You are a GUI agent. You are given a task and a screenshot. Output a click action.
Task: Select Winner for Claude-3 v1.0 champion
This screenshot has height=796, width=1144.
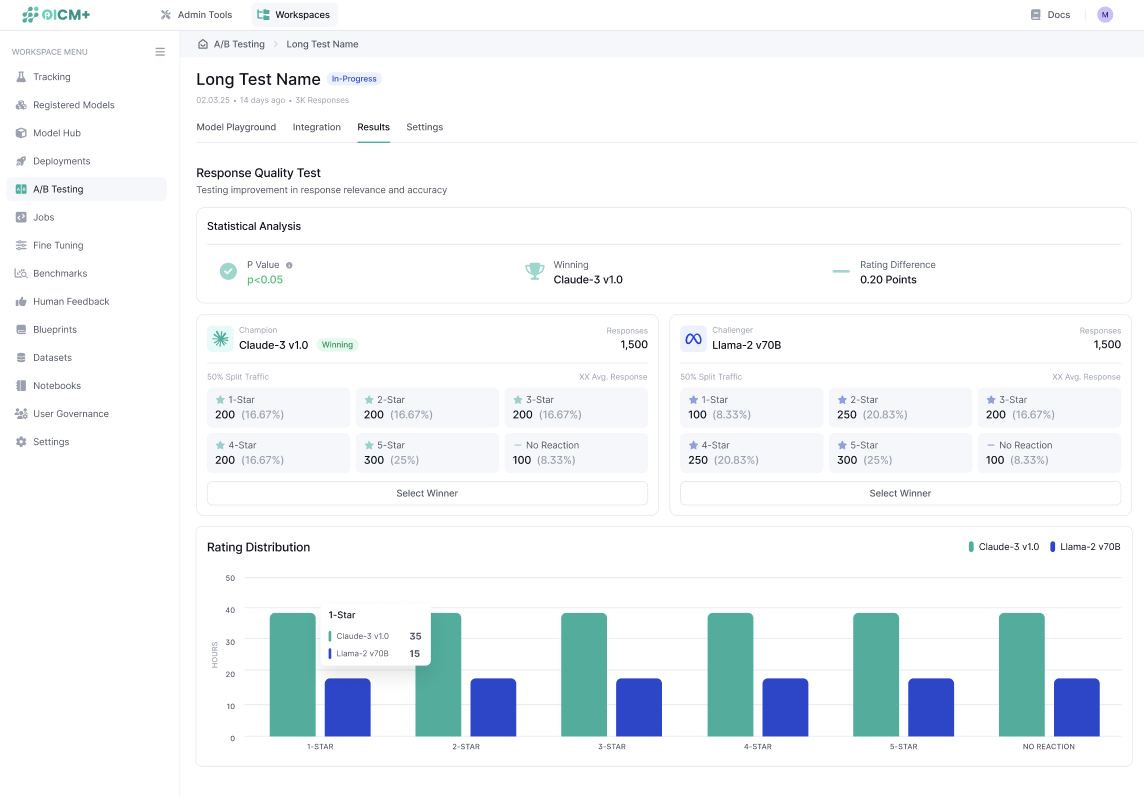427,493
